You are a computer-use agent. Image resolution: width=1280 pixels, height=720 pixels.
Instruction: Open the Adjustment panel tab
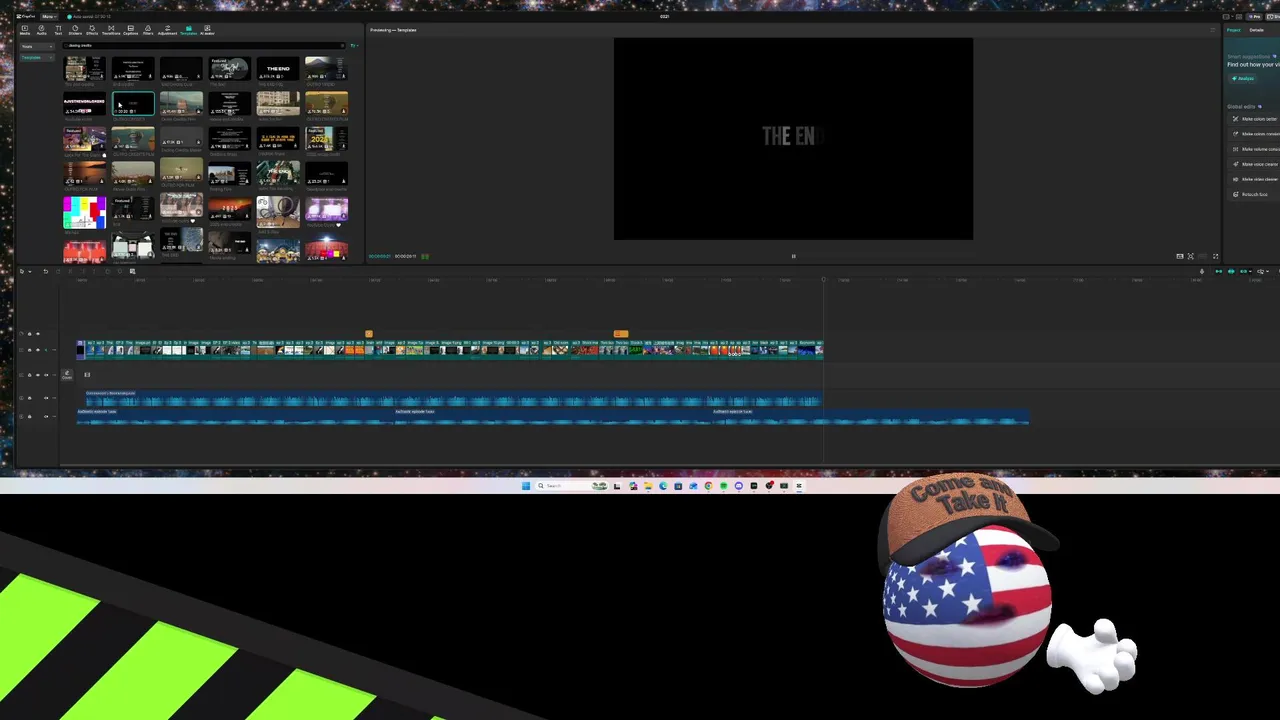pyautogui.click(x=167, y=29)
